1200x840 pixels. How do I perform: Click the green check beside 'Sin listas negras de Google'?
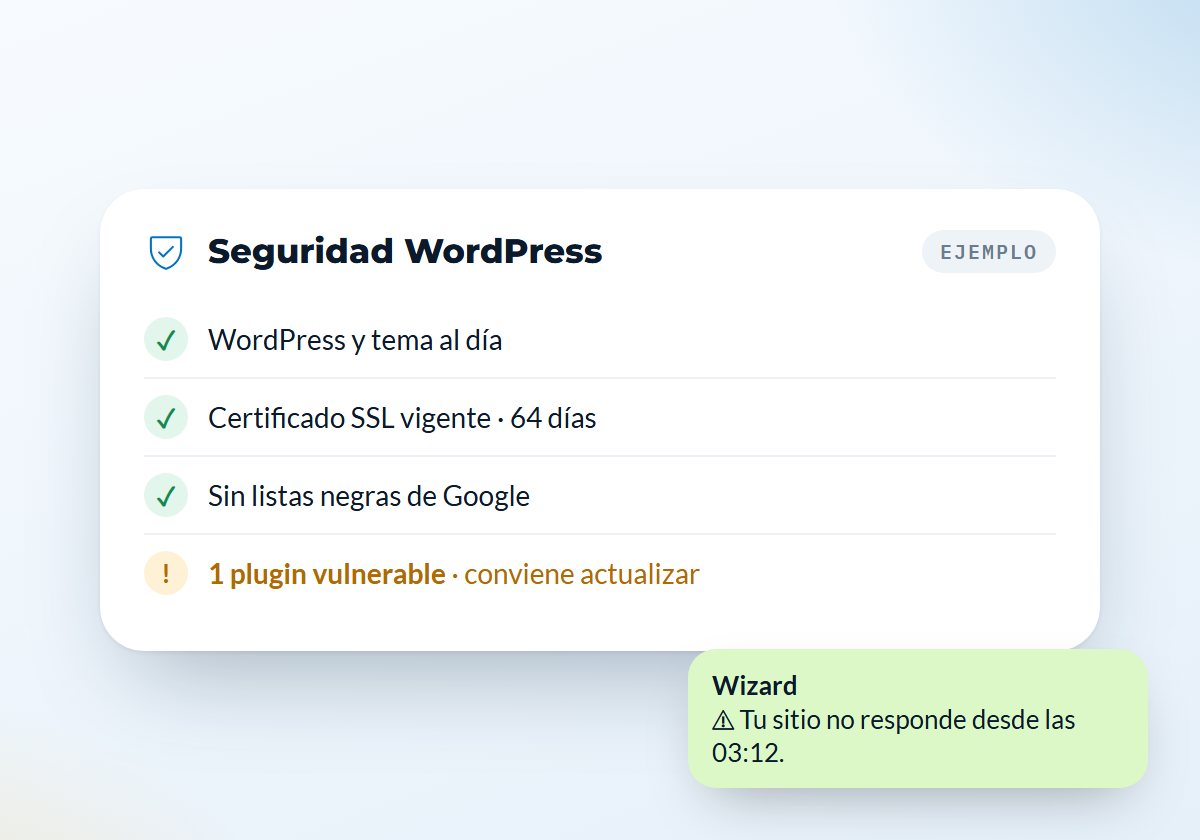166,496
